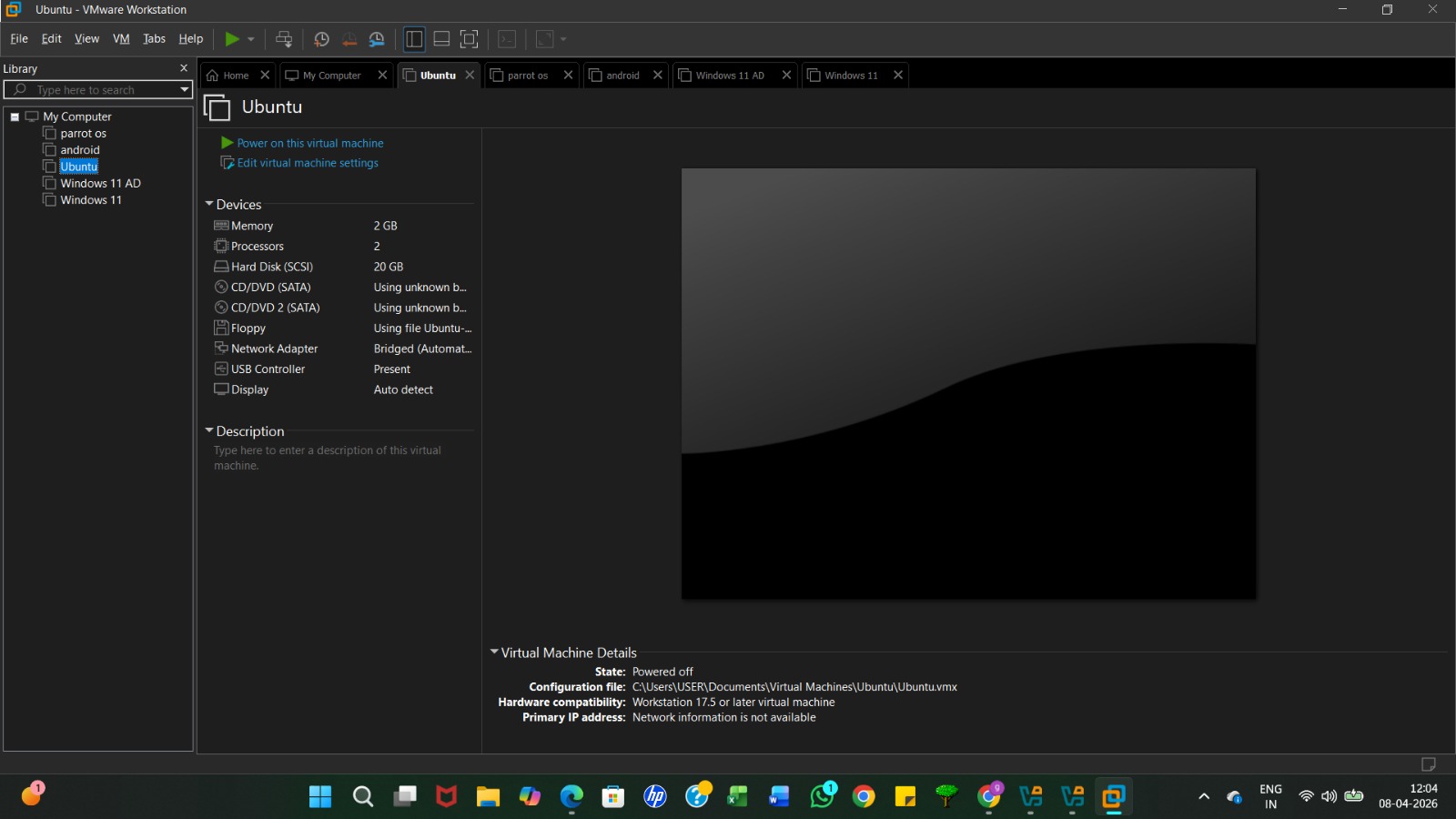Image resolution: width=1456 pixels, height=819 pixels.
Task: Enter full screen mode via toolbar icon
Action: point(469,39)
